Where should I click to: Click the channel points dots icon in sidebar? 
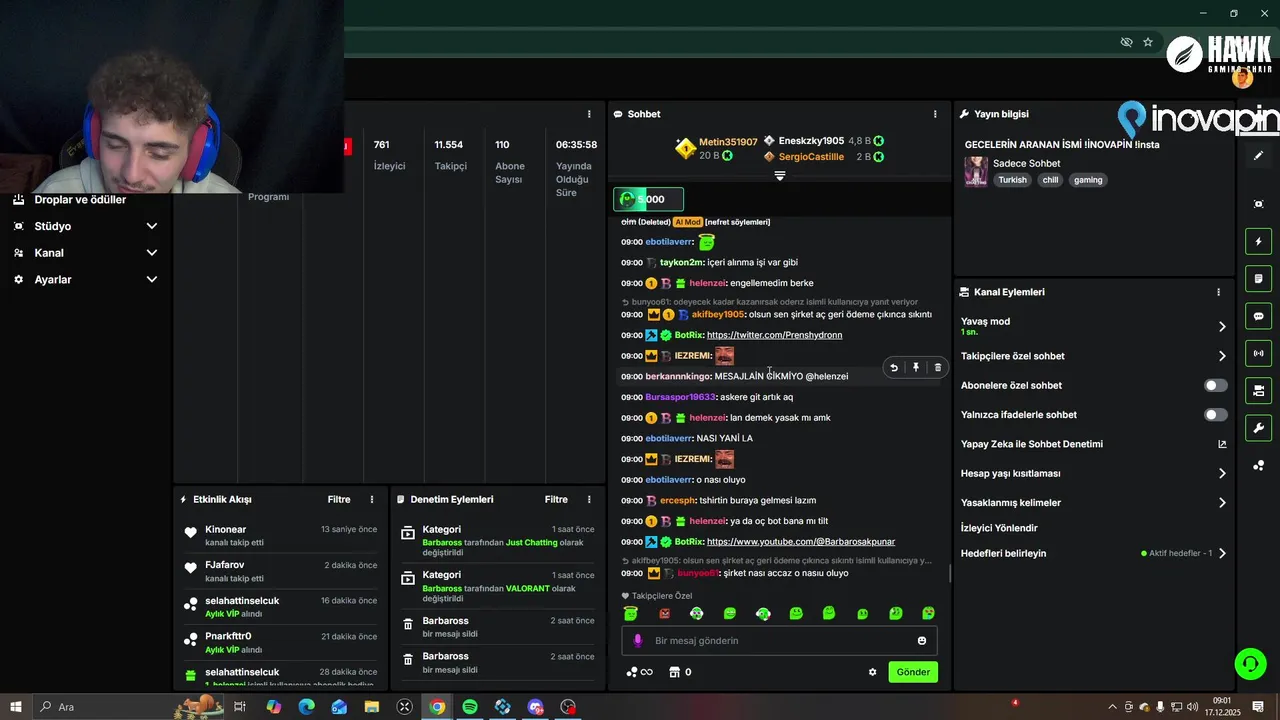(1258, 466)
